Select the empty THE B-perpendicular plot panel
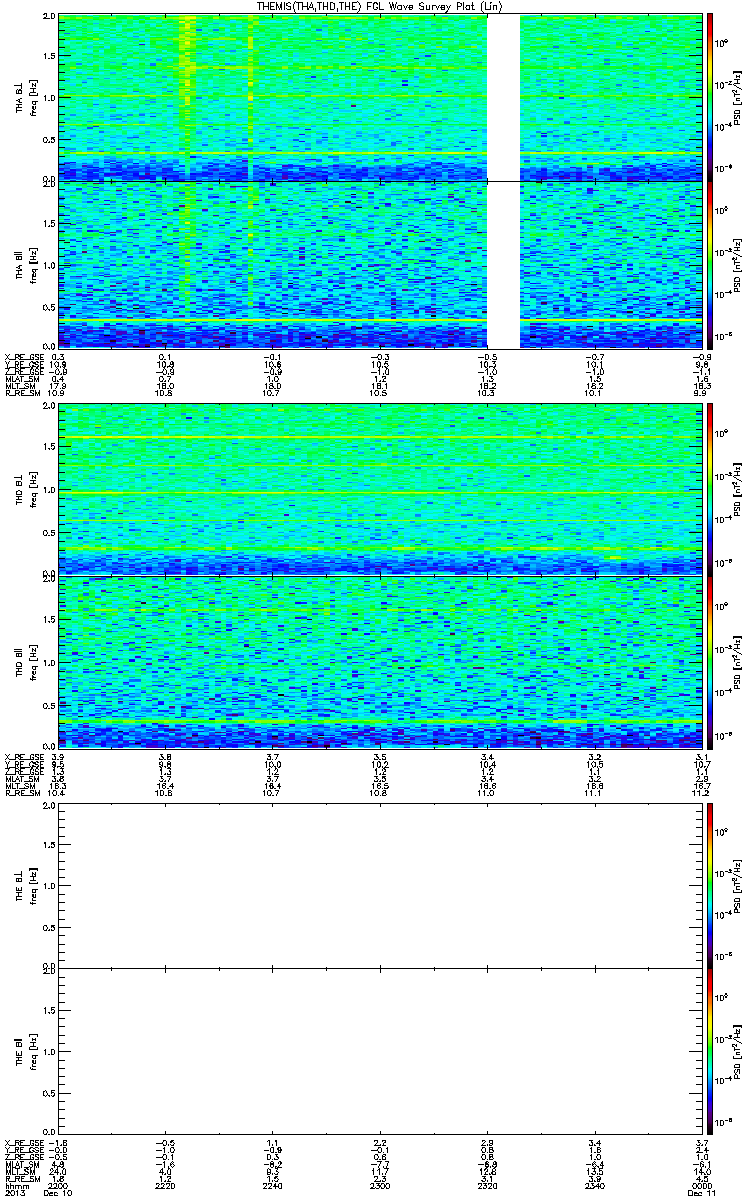This screenshot has height=1200, width=750. pyautogui.click(x=380, y=885)
